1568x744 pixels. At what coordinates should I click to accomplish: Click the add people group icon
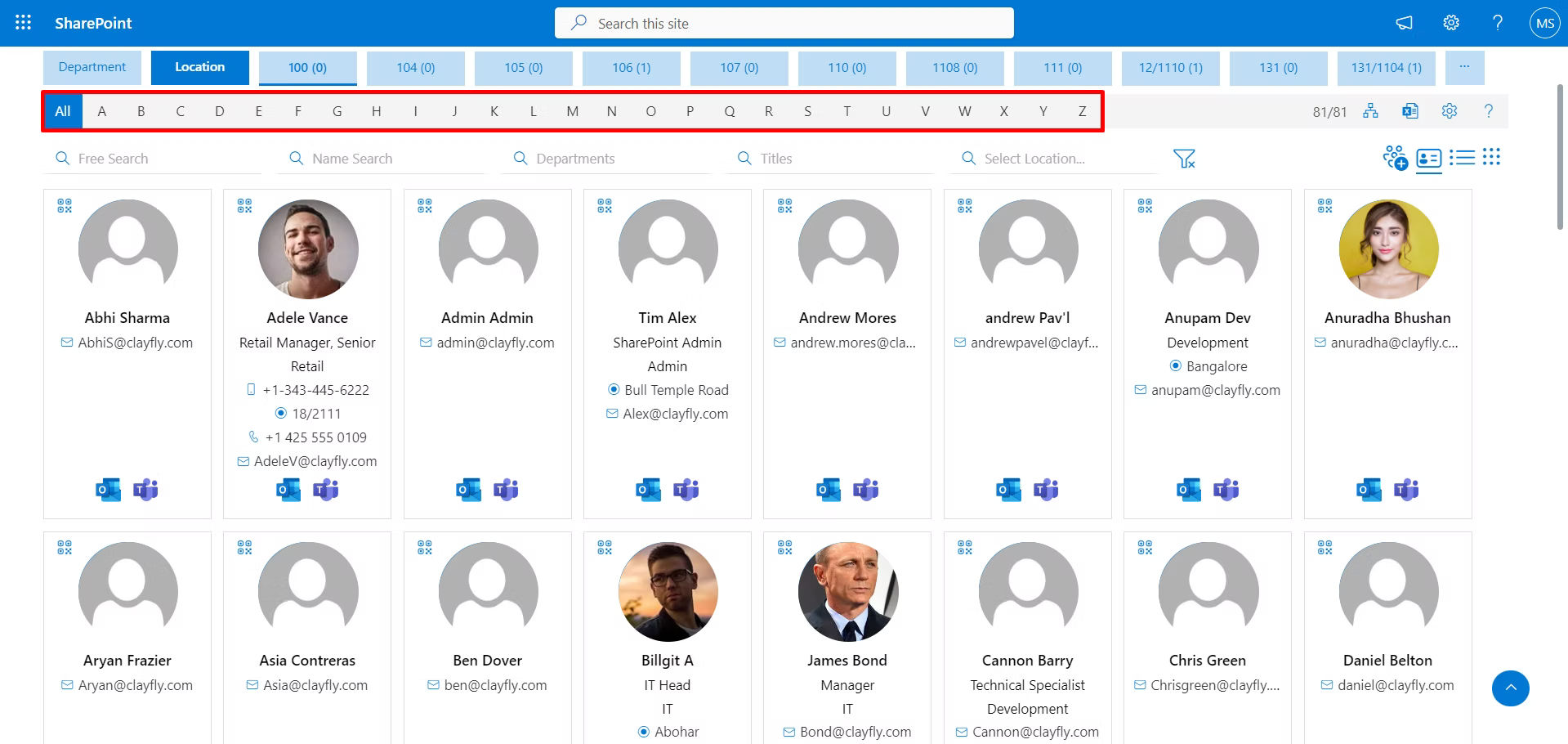[x=1395, y=158]
